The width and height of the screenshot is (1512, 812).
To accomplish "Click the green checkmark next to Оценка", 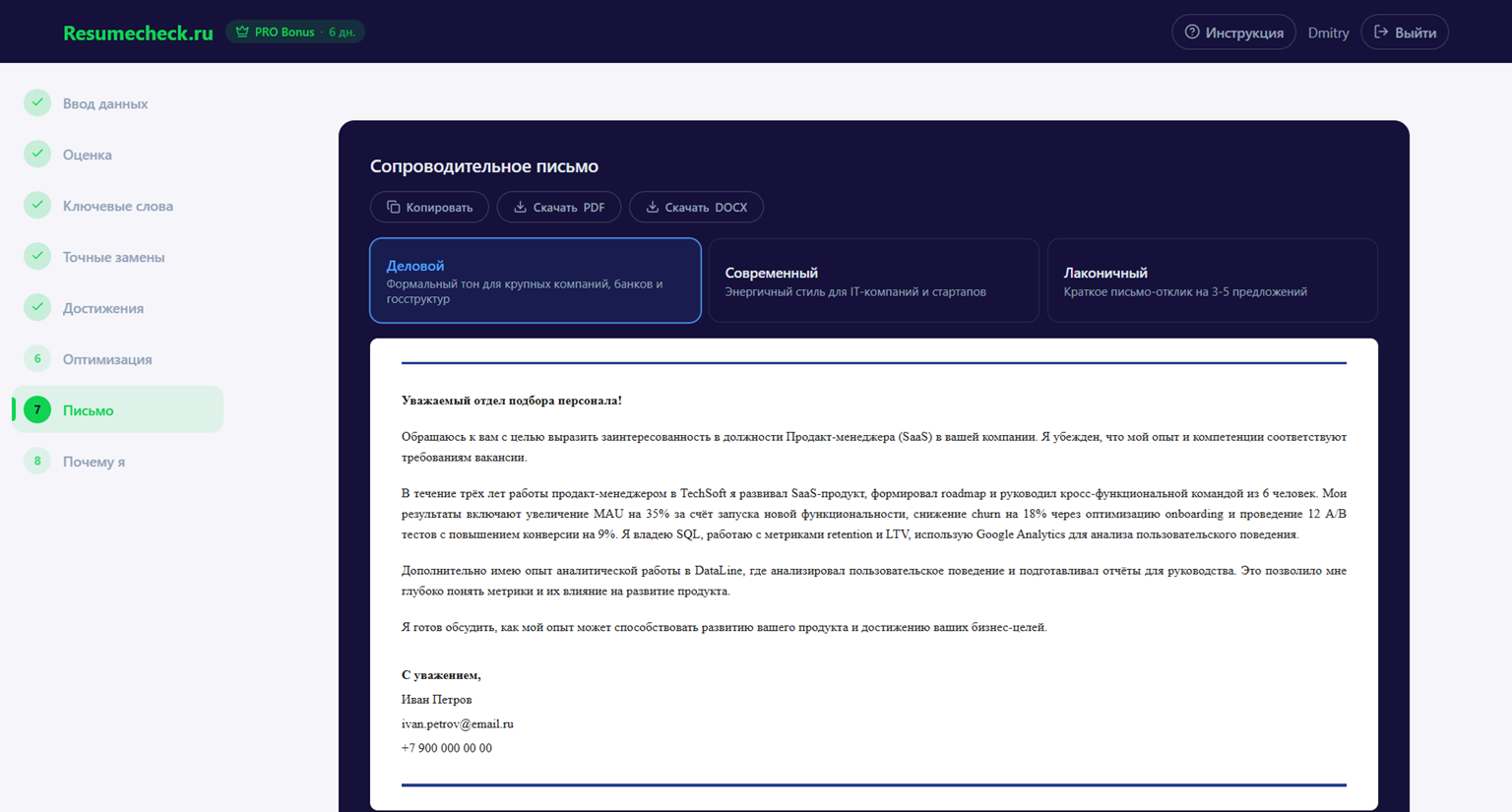I will point(36,155).
